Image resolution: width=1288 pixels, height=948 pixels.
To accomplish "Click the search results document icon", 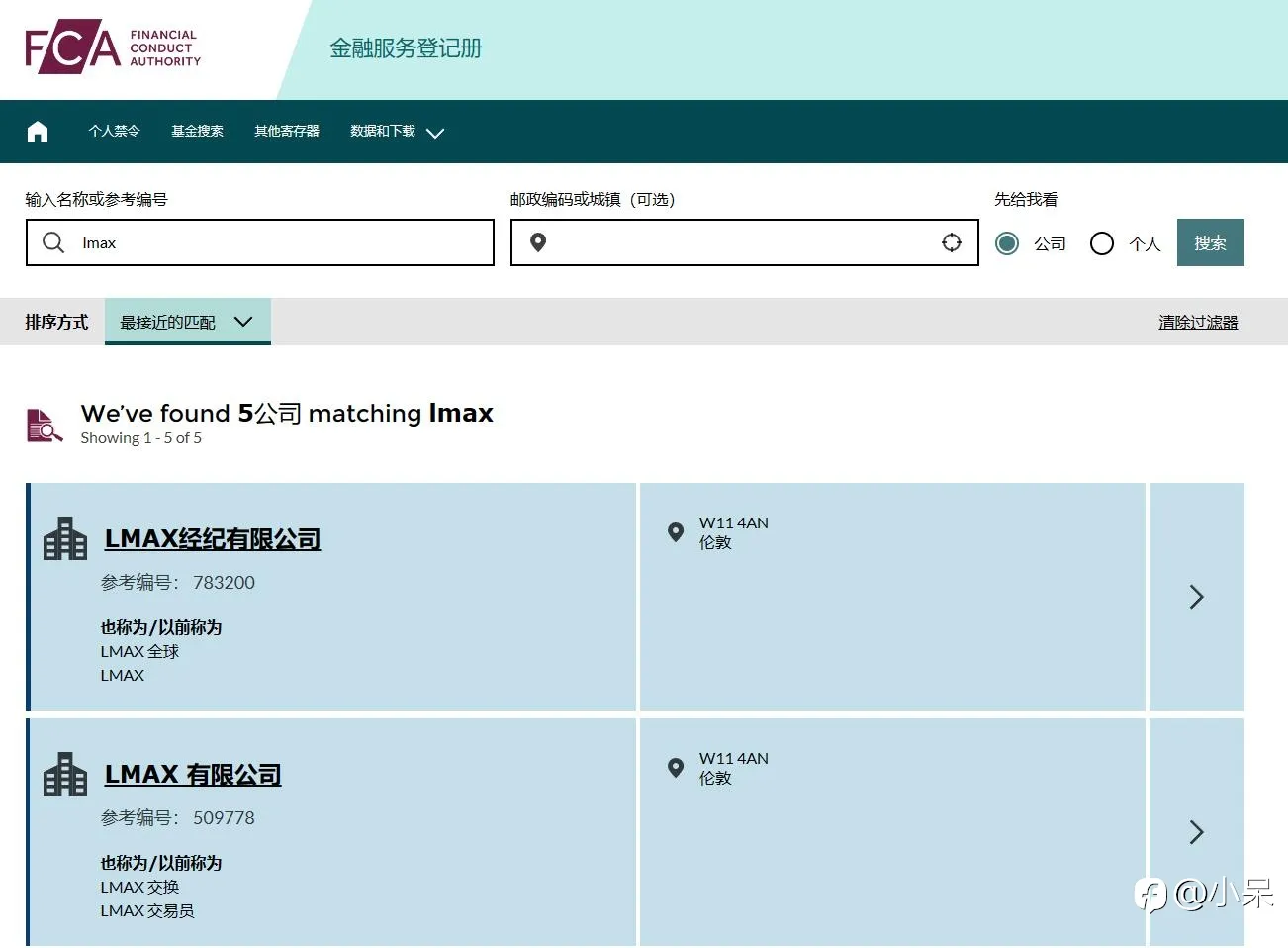I will pos(44,426).
